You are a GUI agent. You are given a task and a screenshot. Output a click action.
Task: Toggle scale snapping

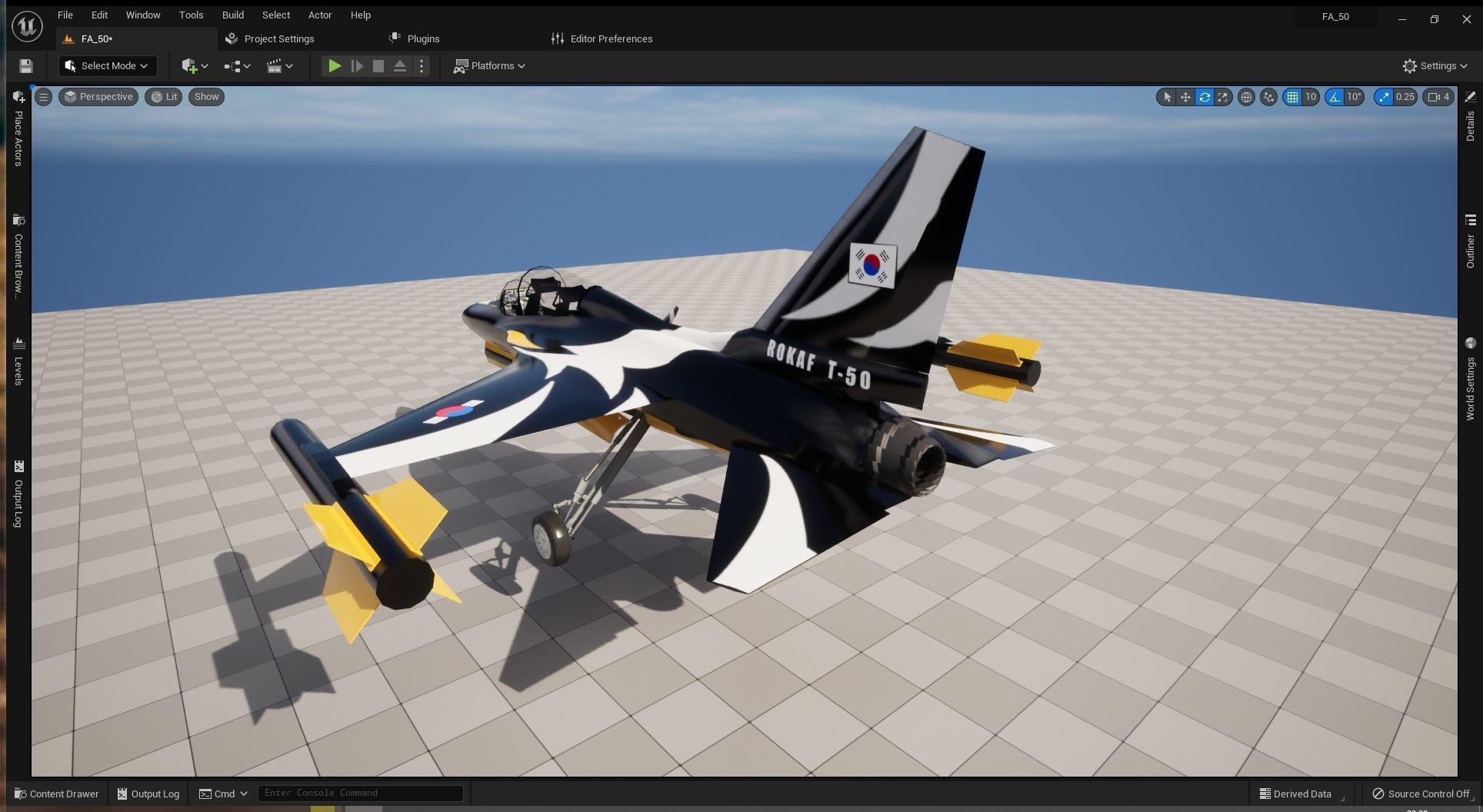[x=1384, y=97]
